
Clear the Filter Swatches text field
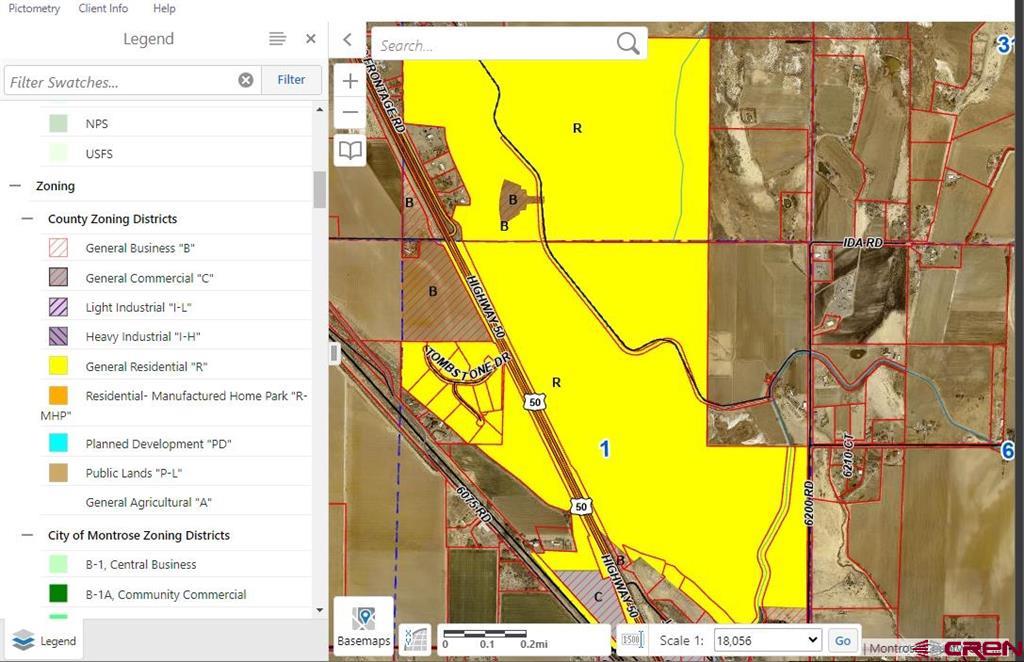click(246, 79)
